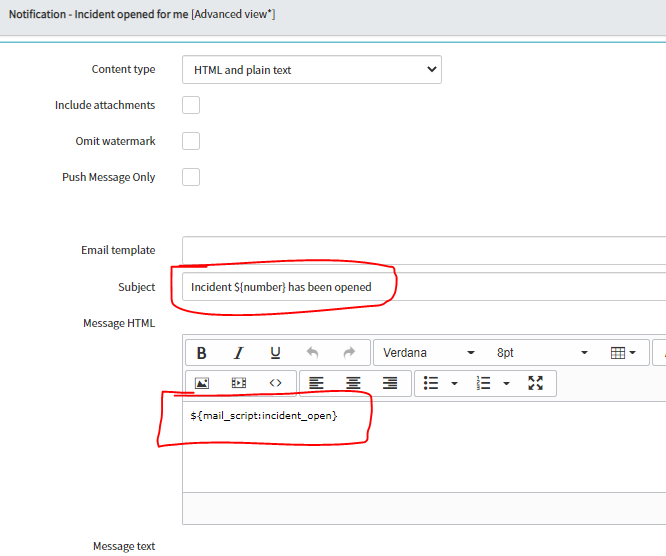Align message text to the right
Viewport: 666px width, 556px height.
pyautogui.click(x=390, y=383)
